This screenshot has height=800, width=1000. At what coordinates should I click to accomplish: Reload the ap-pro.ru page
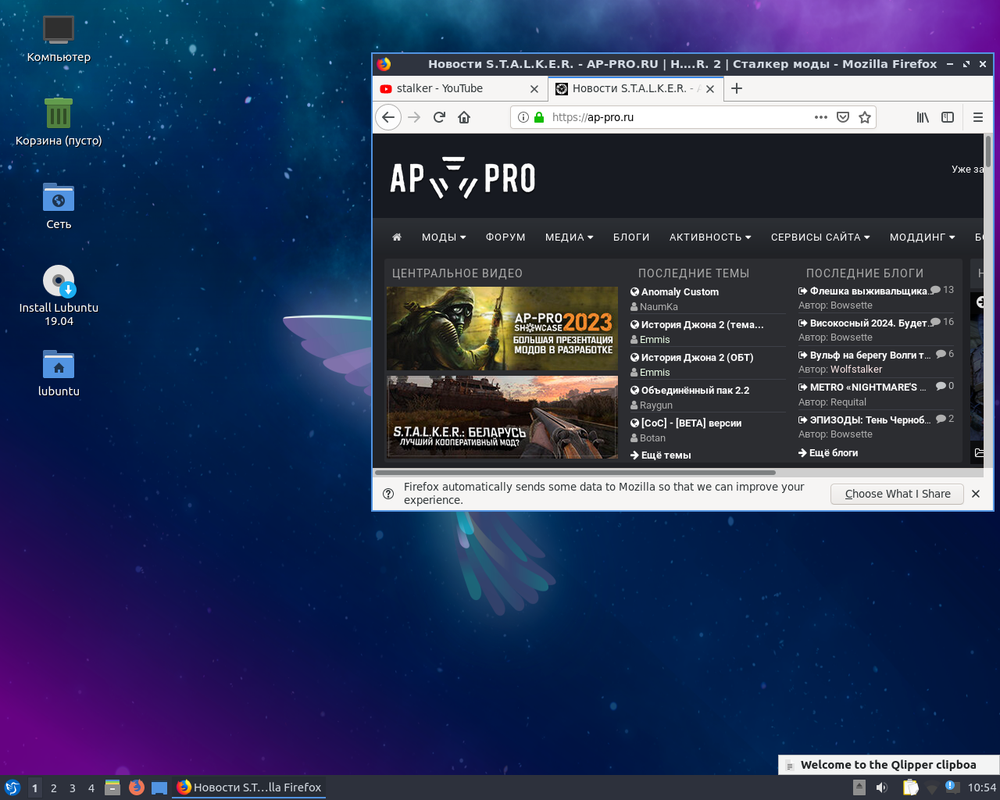click(439, 117)
